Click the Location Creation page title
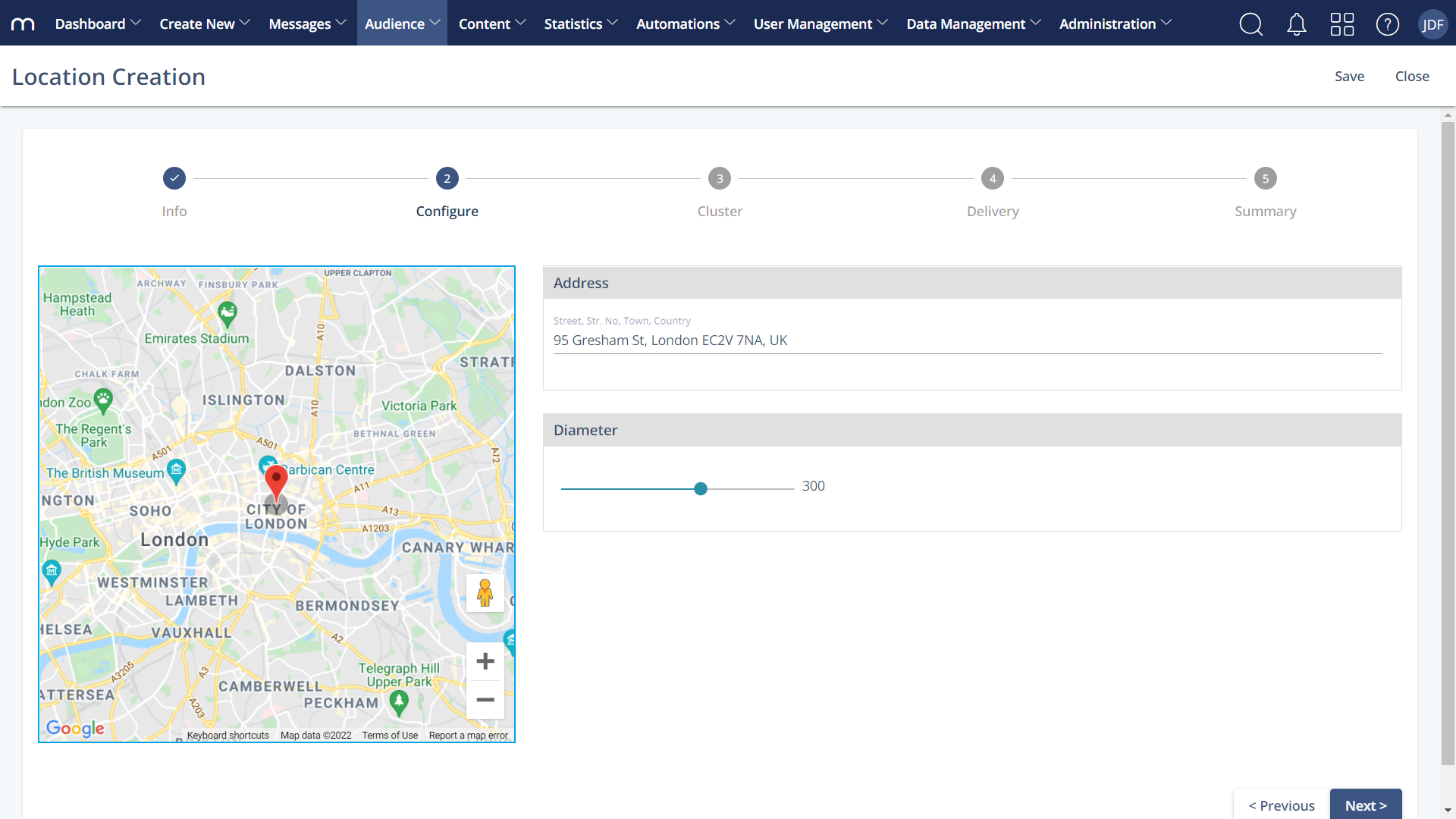 coord(108,77)
